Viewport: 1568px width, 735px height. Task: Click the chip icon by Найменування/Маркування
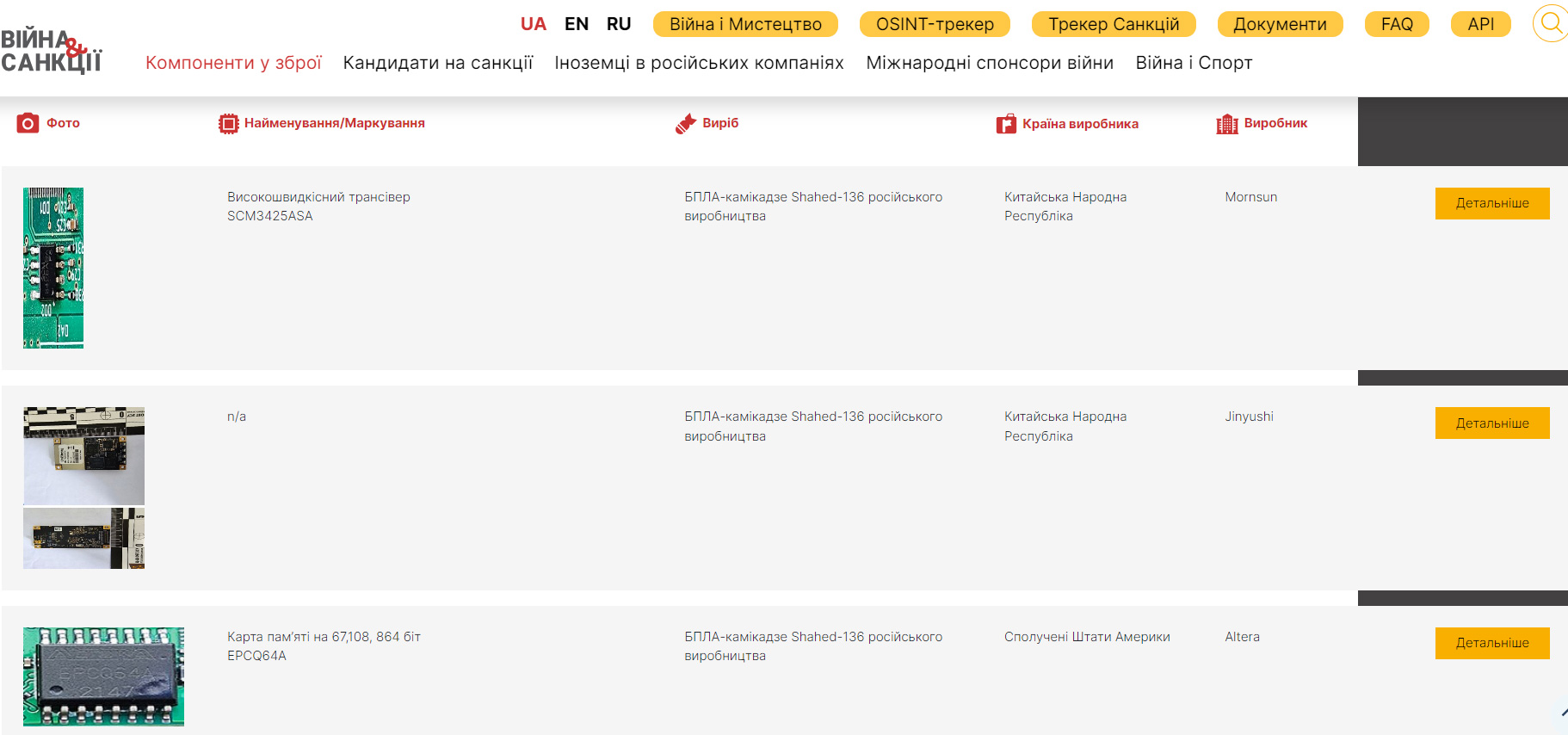pos(228,124)
